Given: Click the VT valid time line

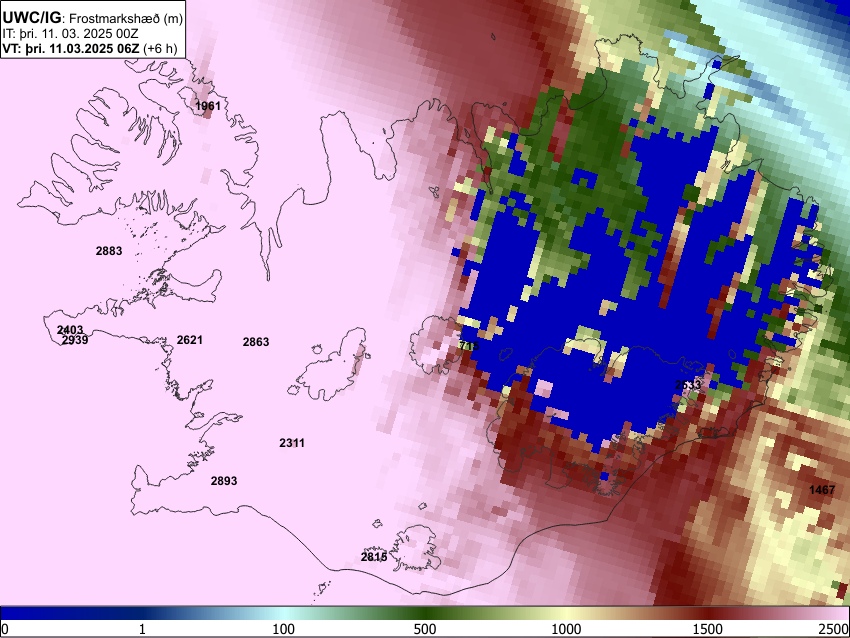Looking at the screenshot, I should [x=89, y=48].
